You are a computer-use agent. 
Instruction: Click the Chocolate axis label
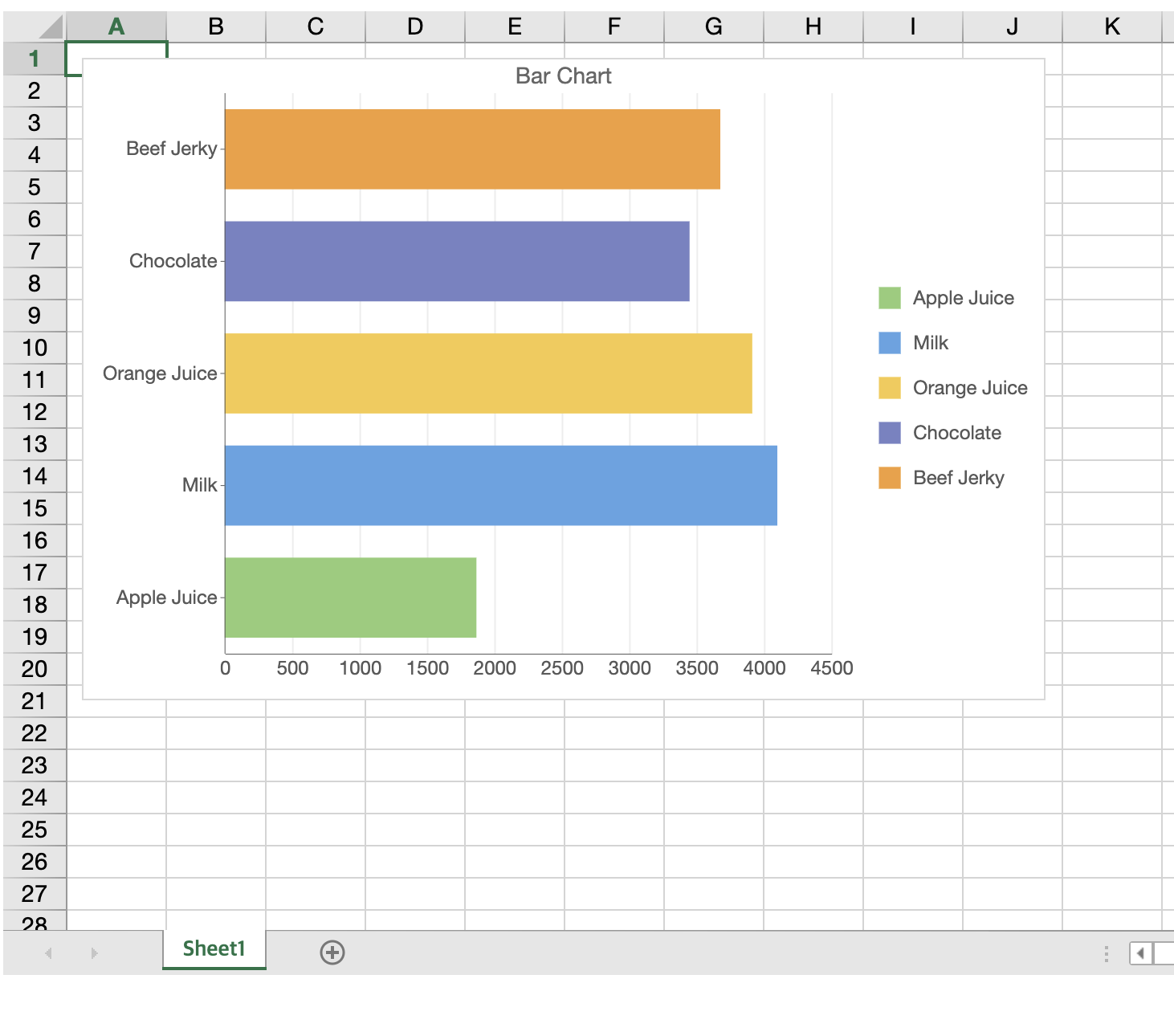[x=173, y=261]
